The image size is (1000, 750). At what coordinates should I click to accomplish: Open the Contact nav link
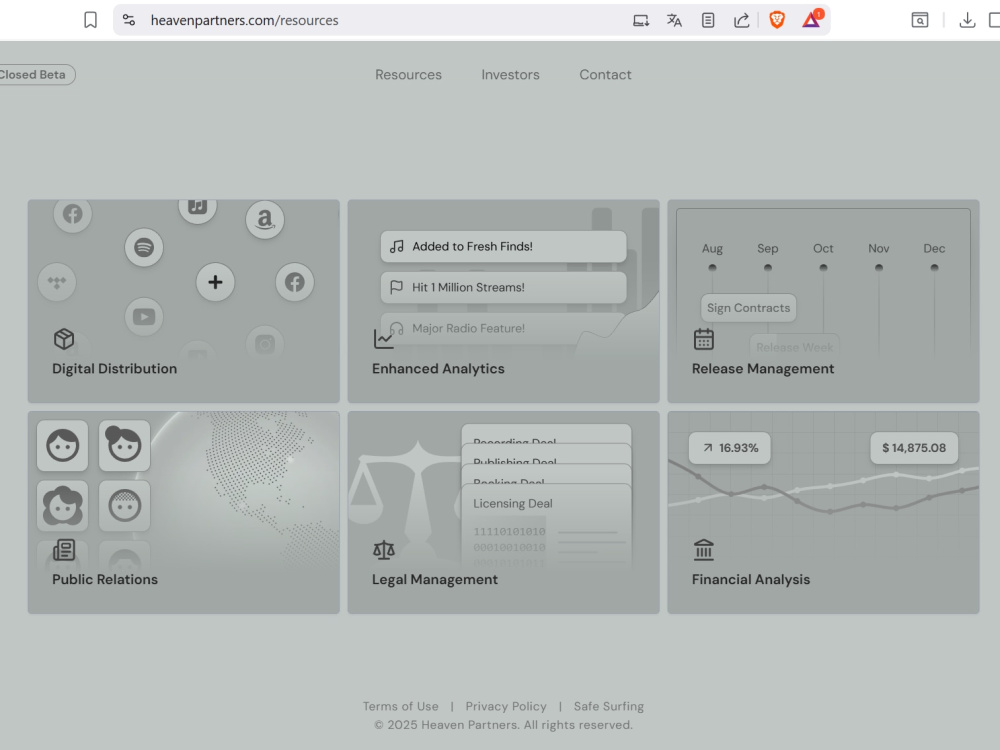click(x=605, y=75)
